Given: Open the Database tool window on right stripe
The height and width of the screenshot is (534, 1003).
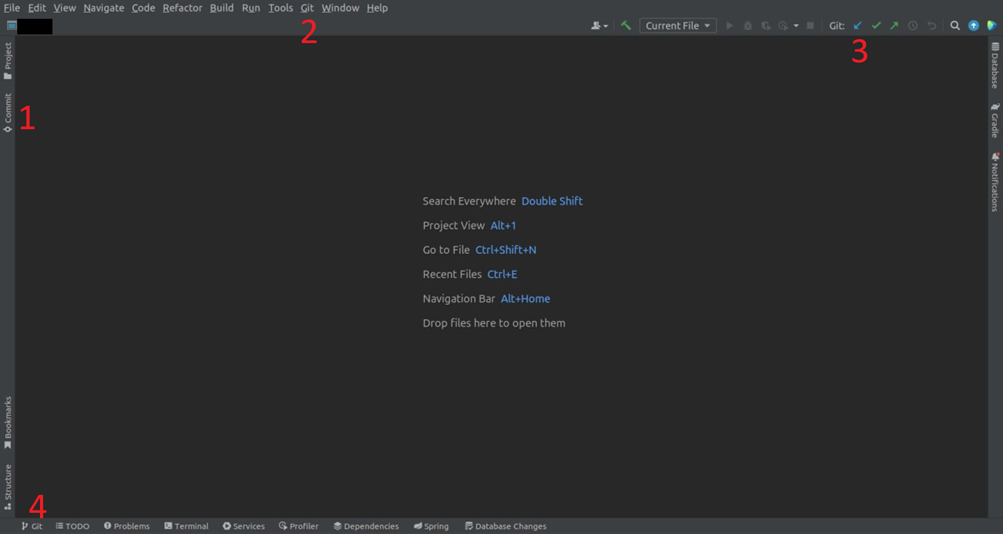Looking at the screenshot, I should (995, 65).
